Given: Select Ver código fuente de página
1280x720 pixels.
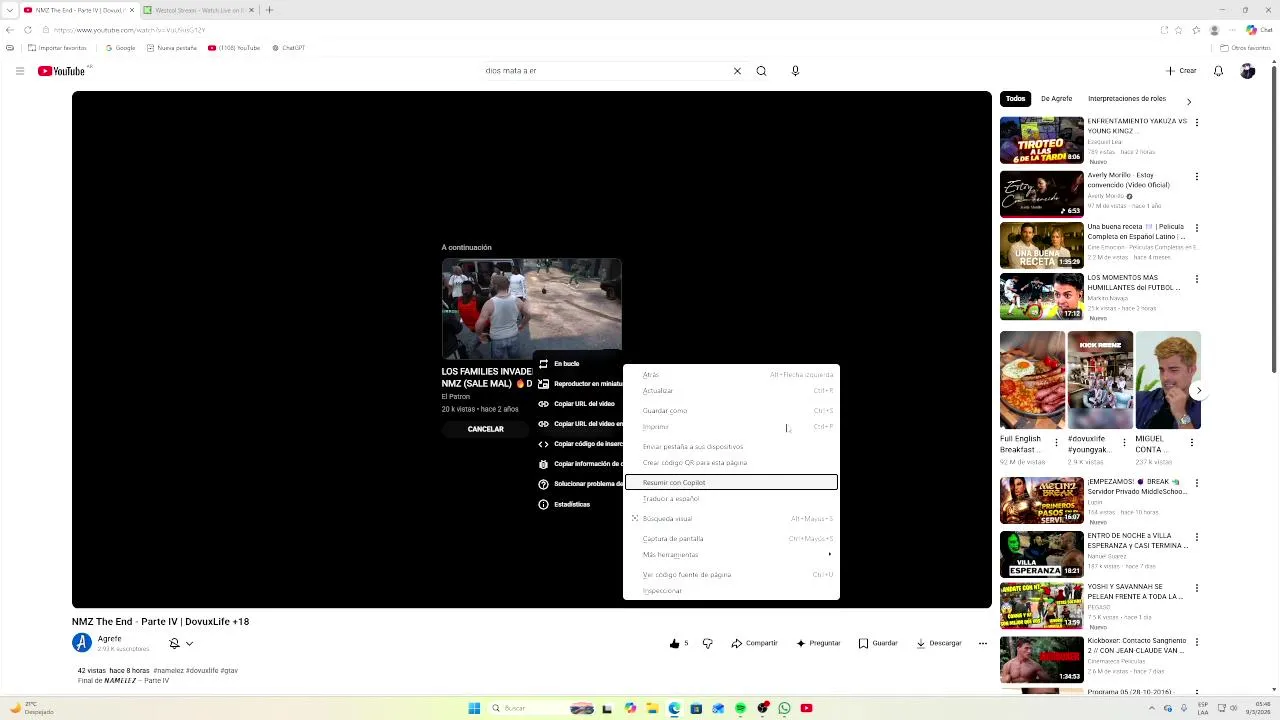Looking at the screenshot, I should pos(731,575).
